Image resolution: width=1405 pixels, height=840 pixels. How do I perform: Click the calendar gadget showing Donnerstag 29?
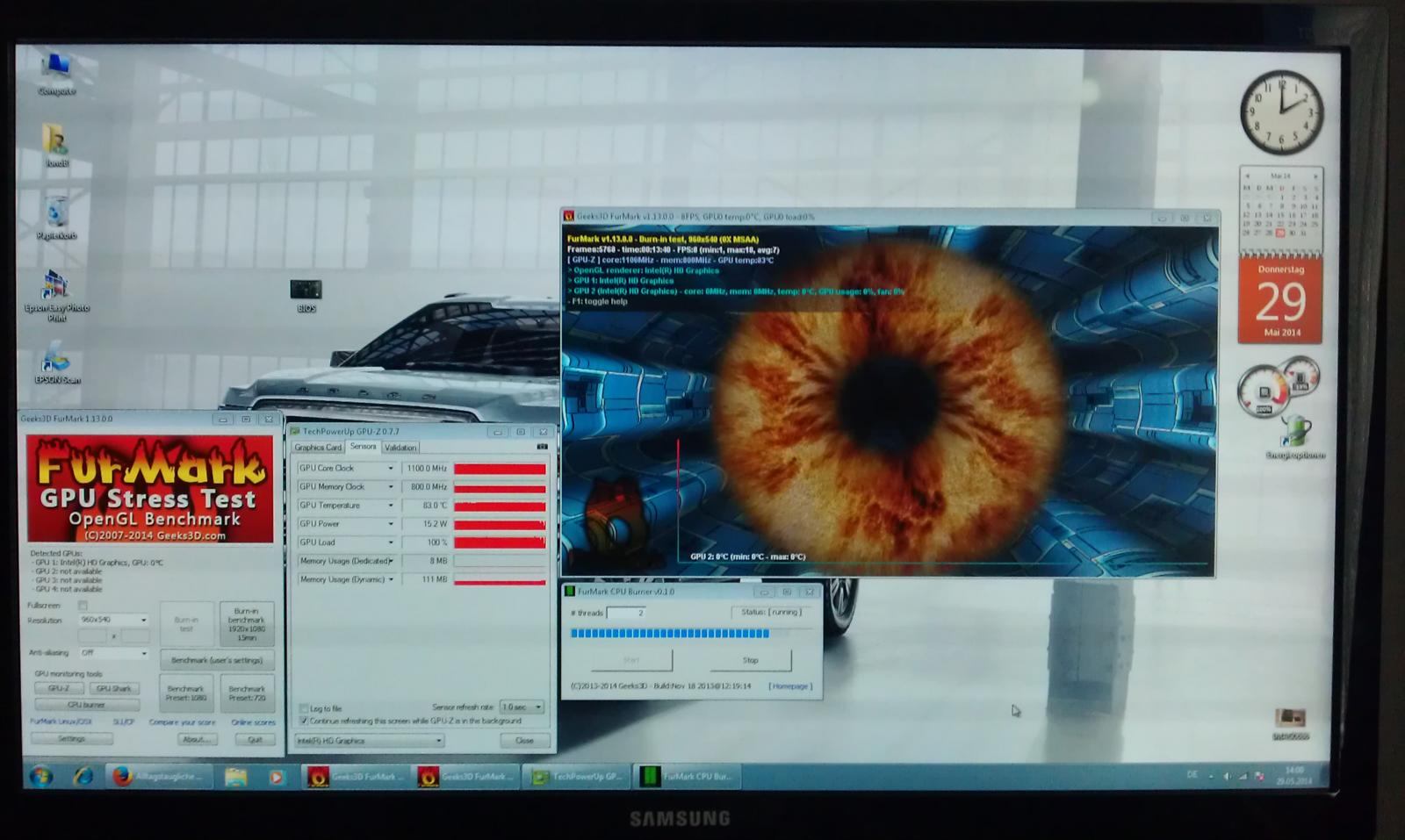1279,300
